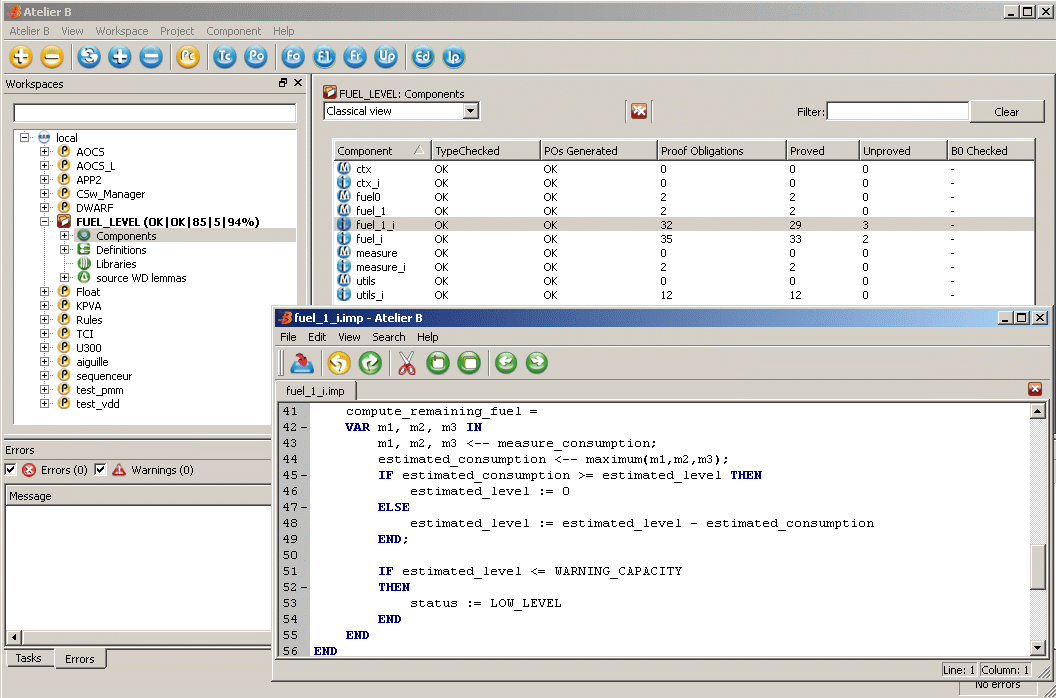Click the Clear filter button
This screenshot has height=698, width=1056.
tap(1006, 112)
